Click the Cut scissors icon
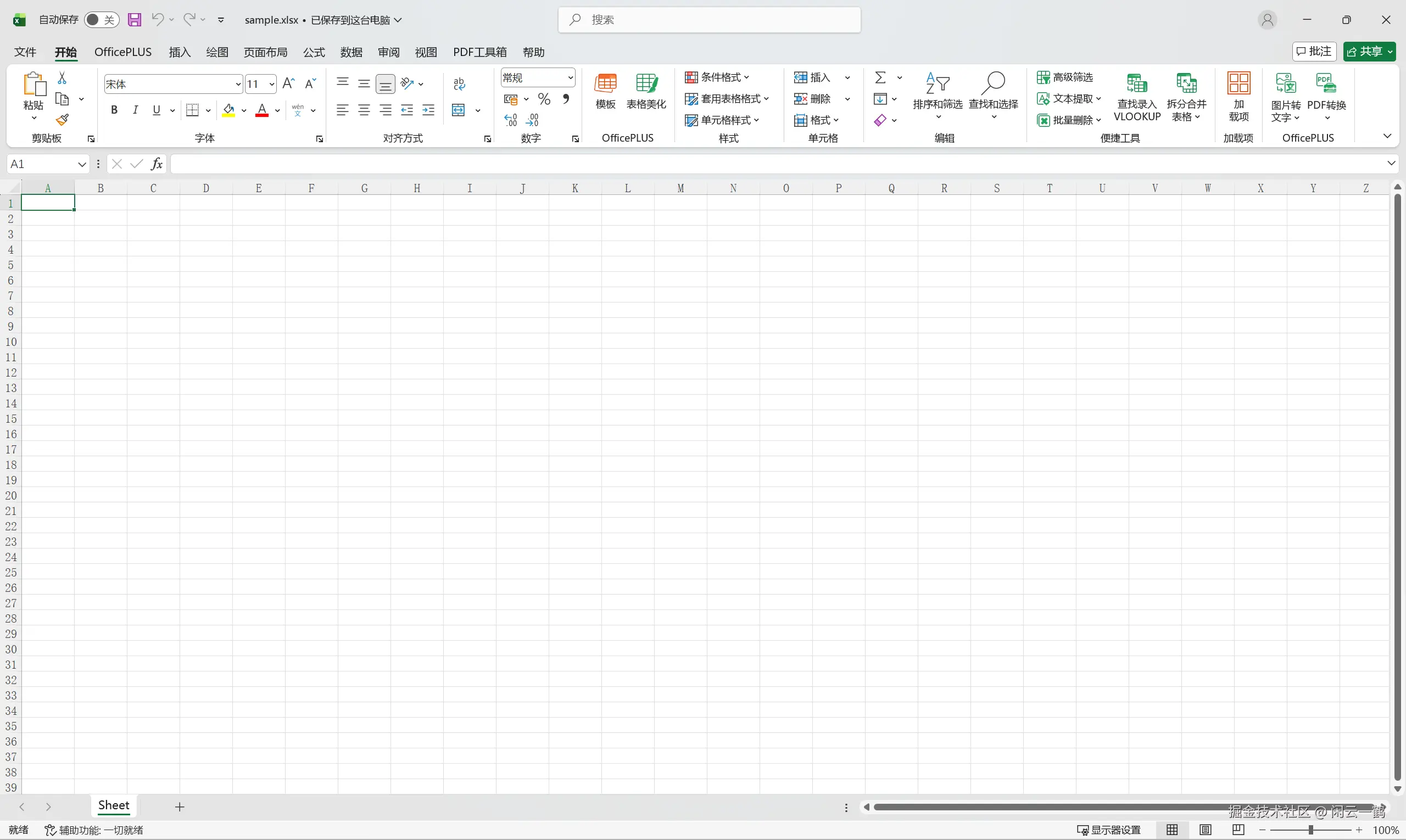1406x840 pixels. click(62, 77)
